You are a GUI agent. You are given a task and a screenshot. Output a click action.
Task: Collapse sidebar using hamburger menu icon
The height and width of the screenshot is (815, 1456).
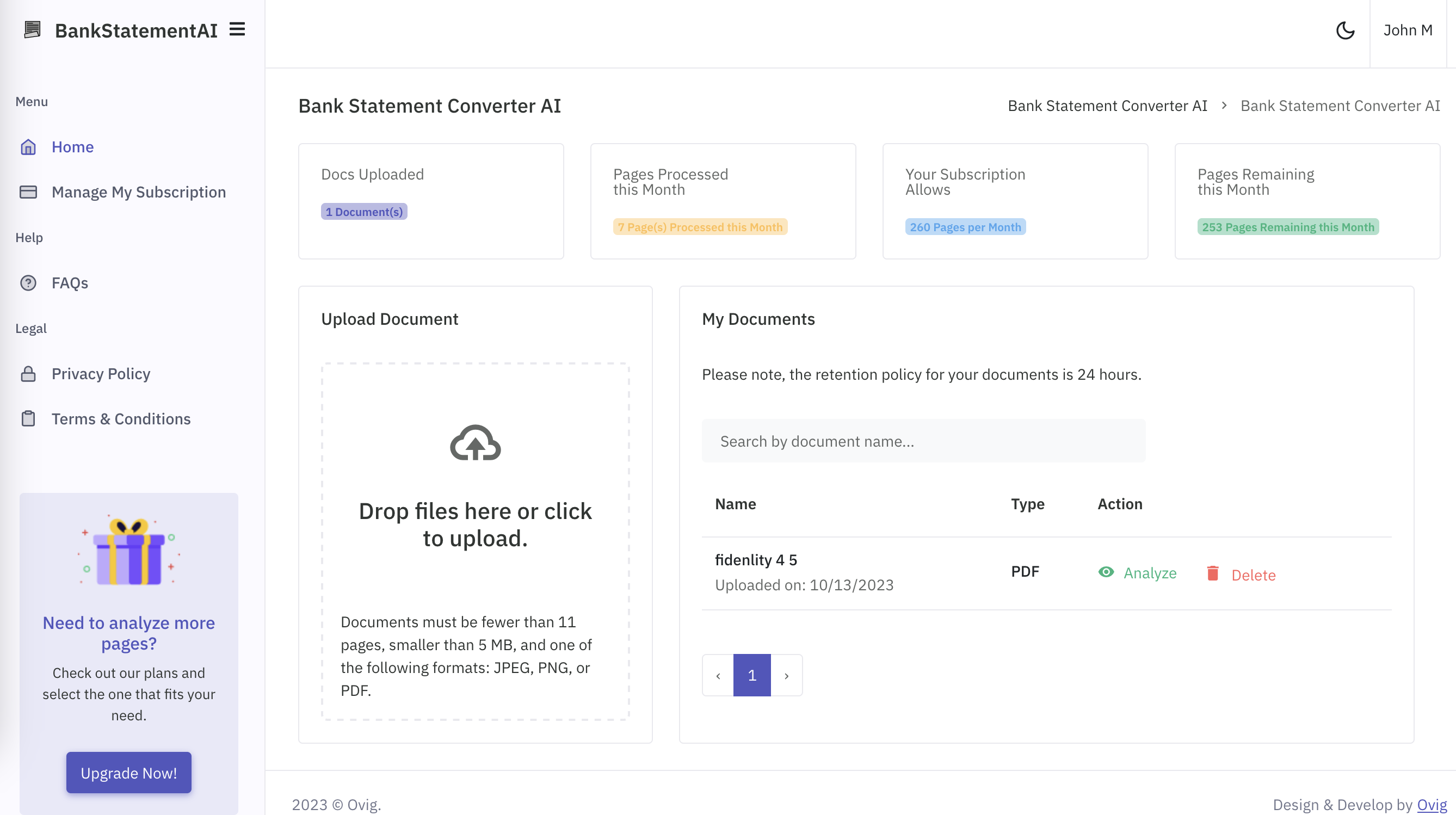(237, 29)
